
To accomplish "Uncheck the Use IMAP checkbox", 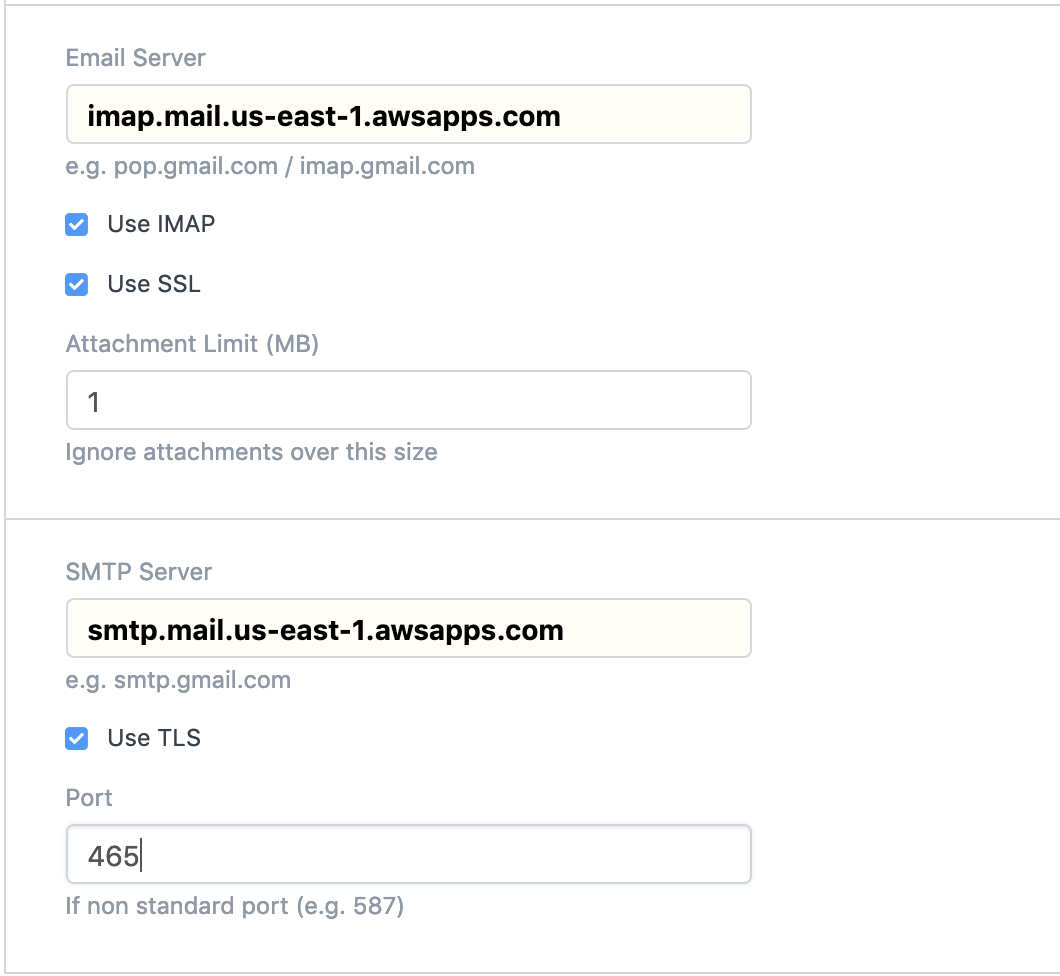I will 77,225.
